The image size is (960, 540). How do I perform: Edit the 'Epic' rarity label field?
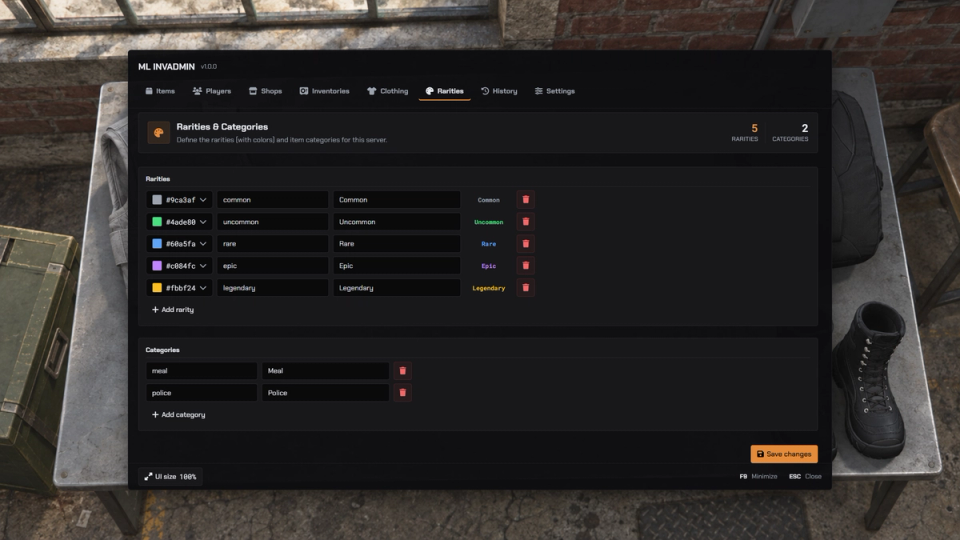397,266
